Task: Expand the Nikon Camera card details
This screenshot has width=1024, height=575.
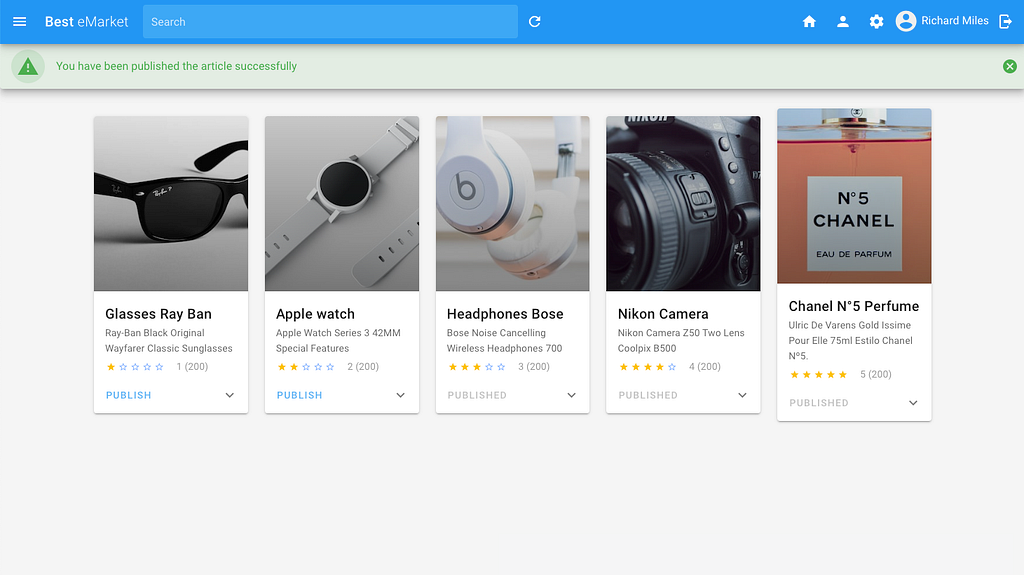Action: tap(743, 395)
